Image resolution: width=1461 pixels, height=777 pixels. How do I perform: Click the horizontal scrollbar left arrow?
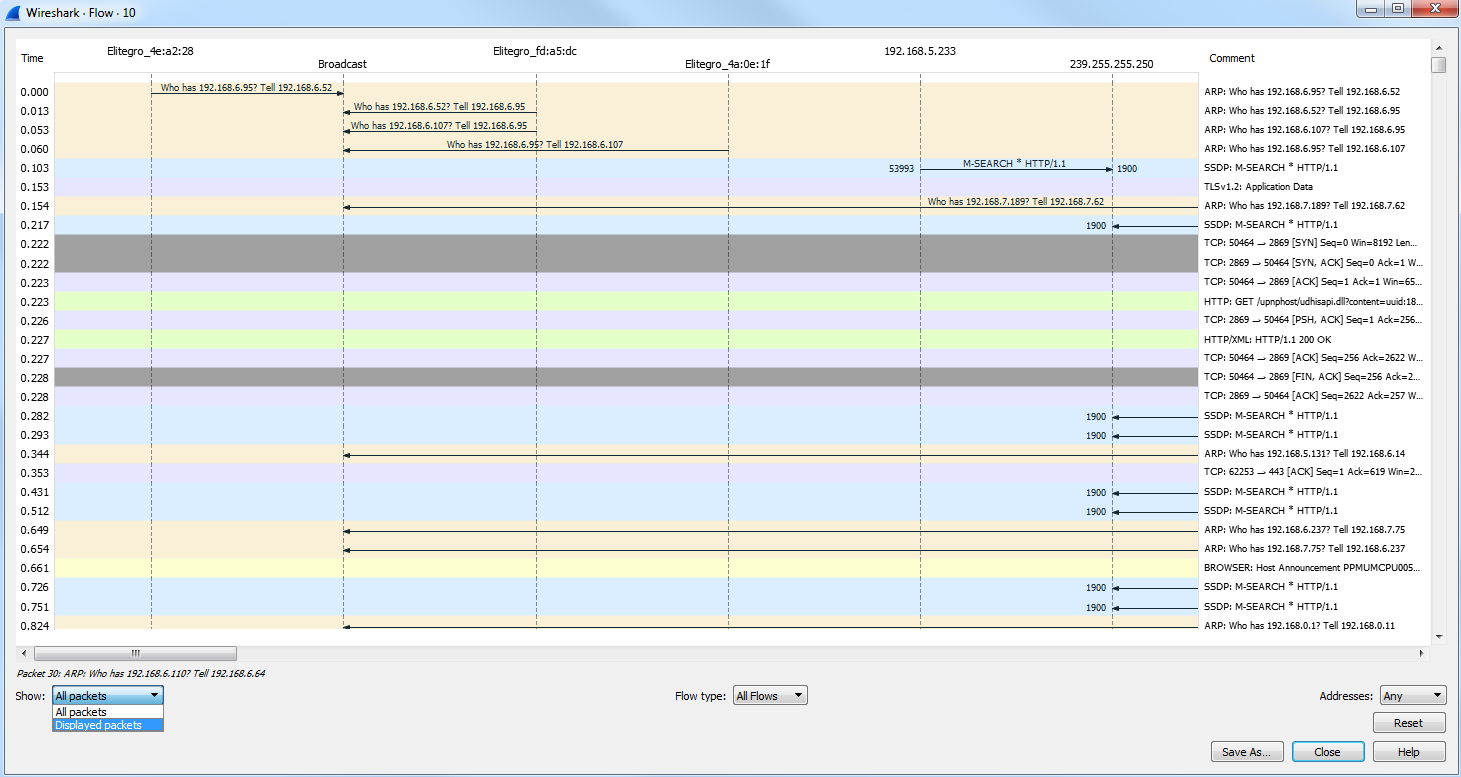coord(24,653)
